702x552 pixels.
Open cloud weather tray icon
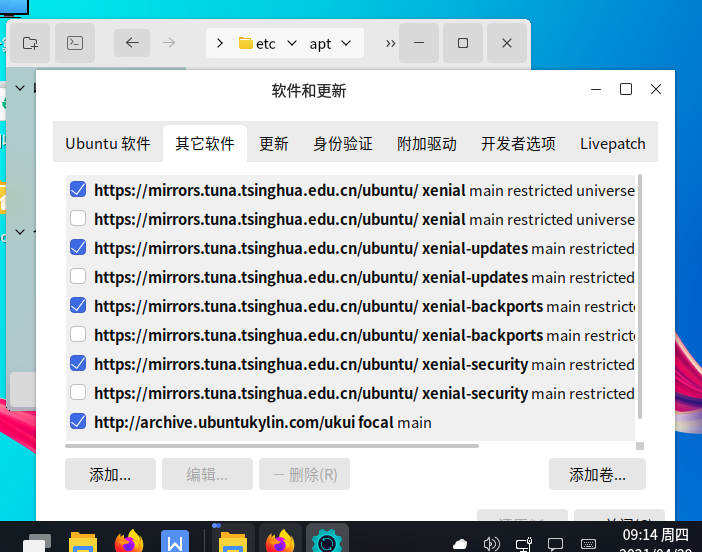(x=460, y=544)
